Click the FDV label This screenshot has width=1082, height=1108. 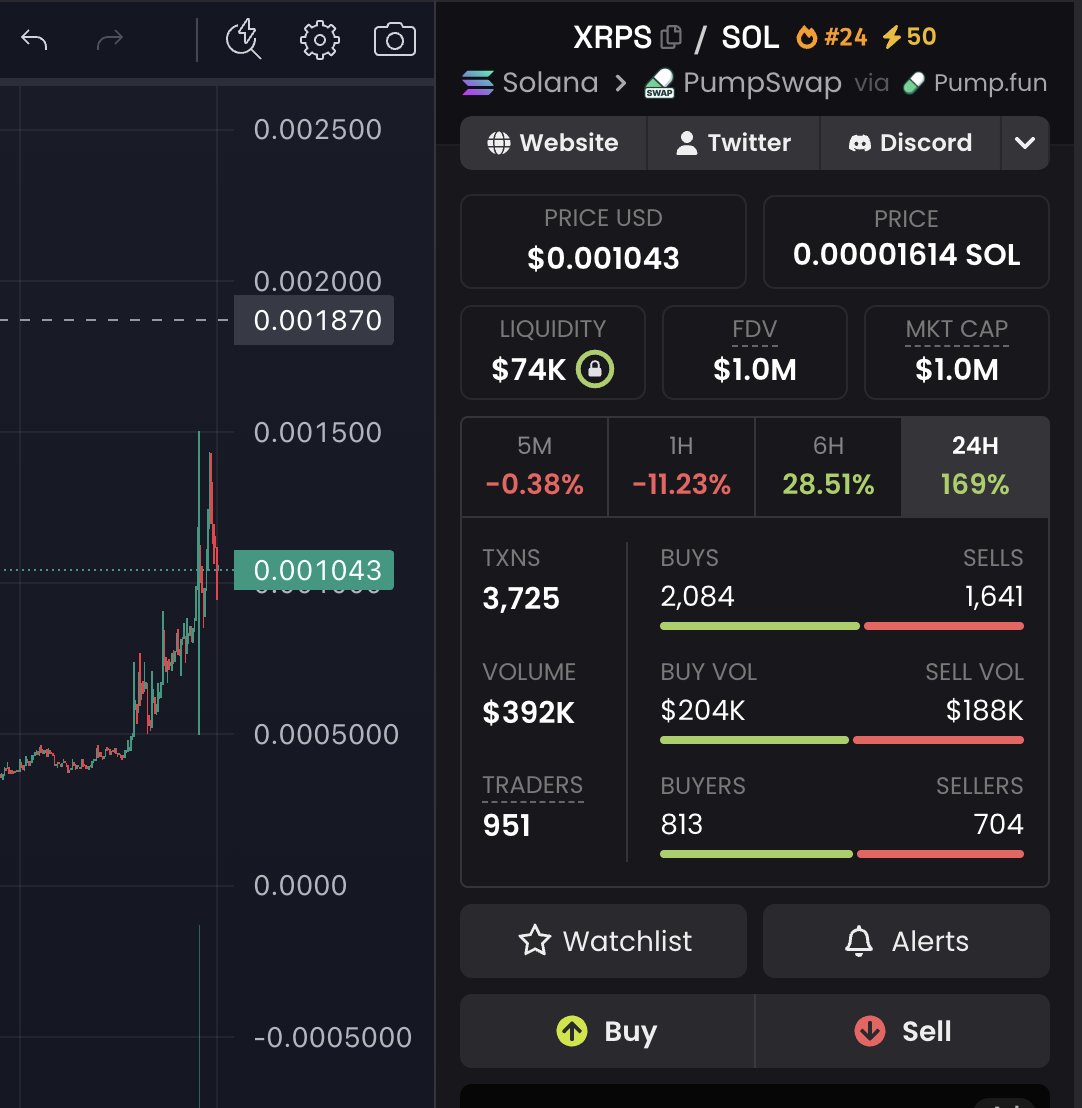[x=755, y=329]
